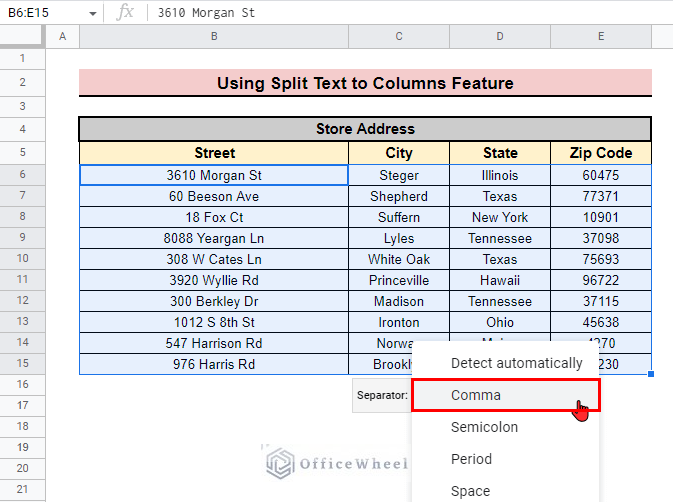The image size is (673, 502).
Task: Select cell containing 60 Beeson Ave
Action: 214,196
